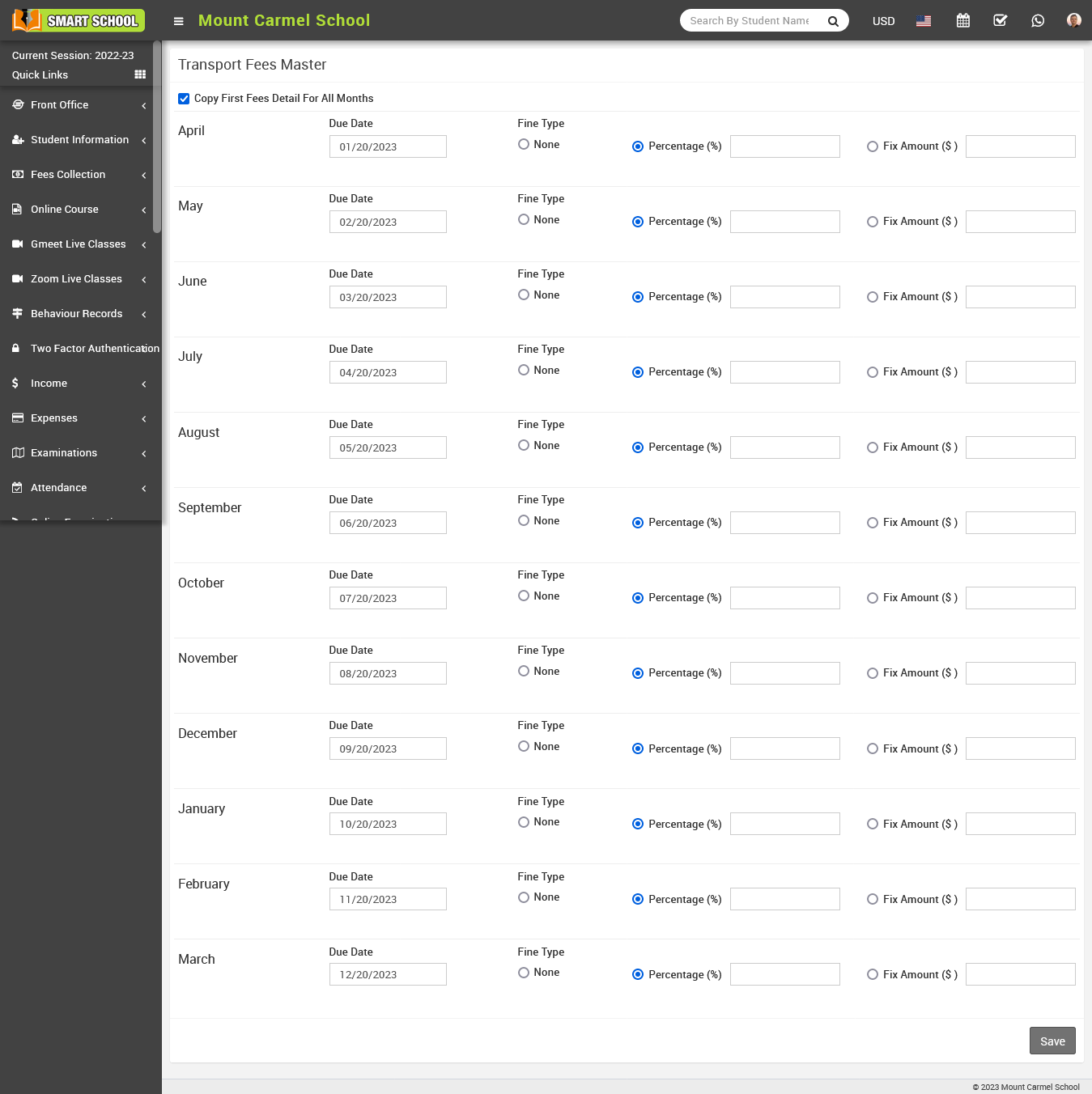Open the calendar icon in header

pyautogui.click(x=962, y=21)
